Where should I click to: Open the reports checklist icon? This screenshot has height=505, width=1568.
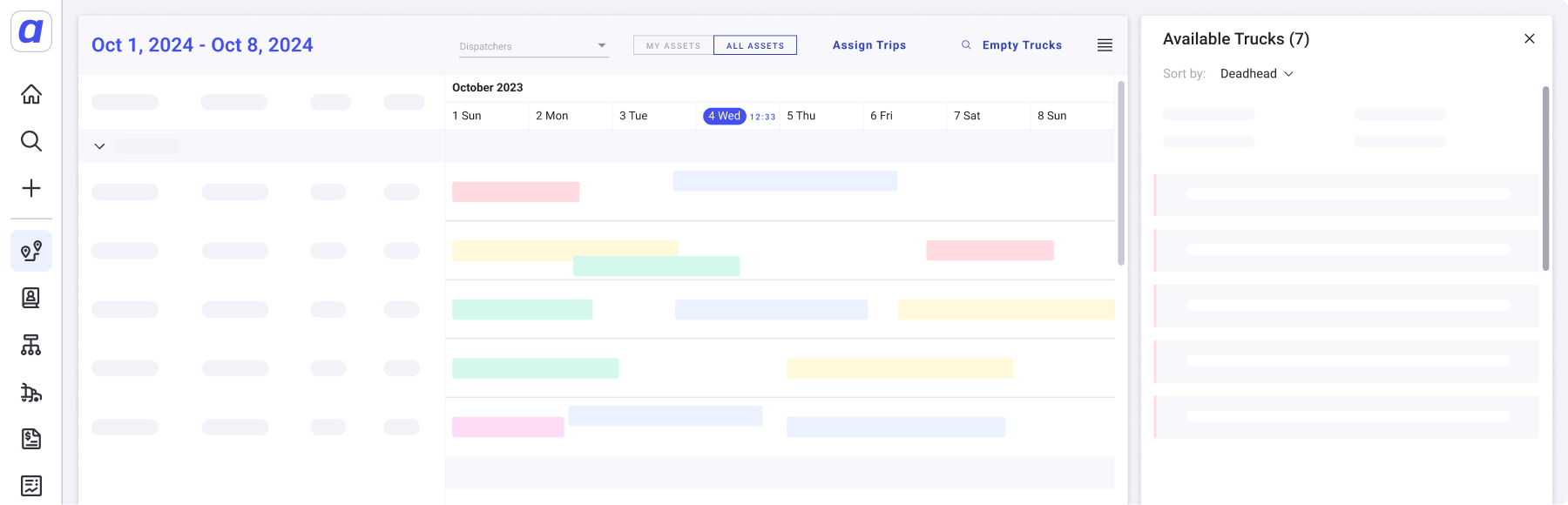click(31, 486)
